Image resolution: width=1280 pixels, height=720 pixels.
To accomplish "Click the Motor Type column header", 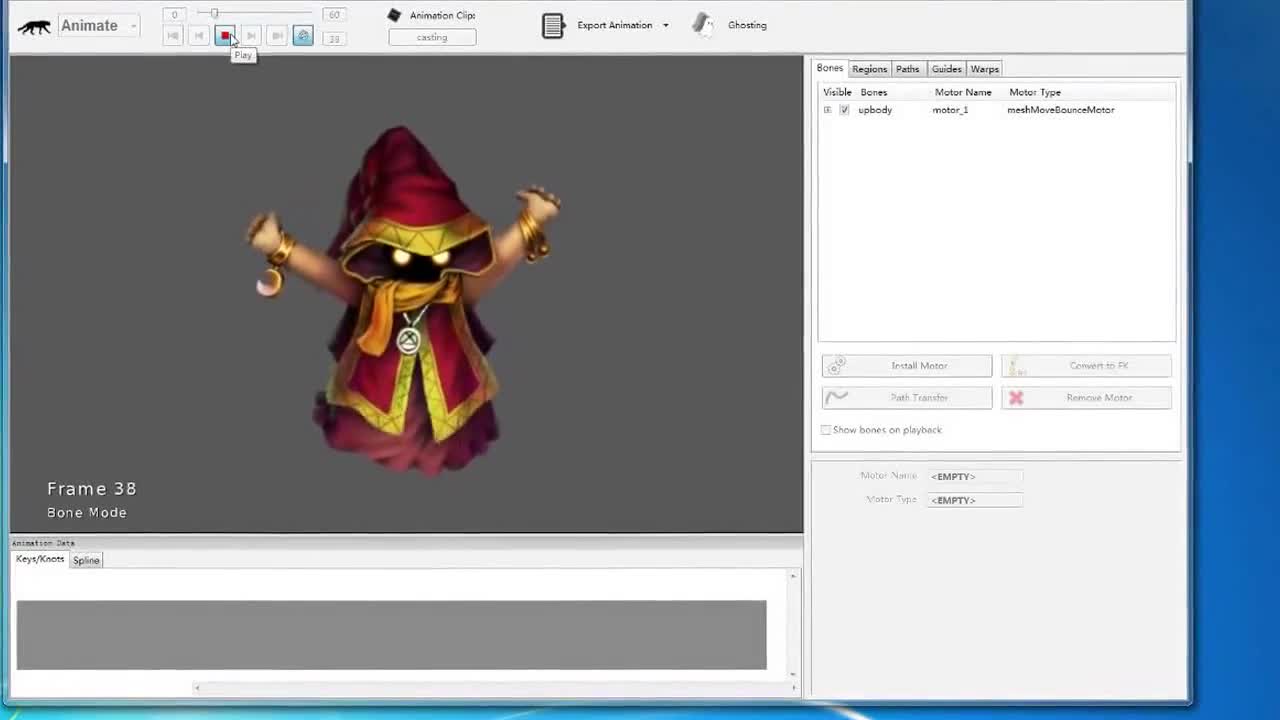I will (x=1035, y=92).
